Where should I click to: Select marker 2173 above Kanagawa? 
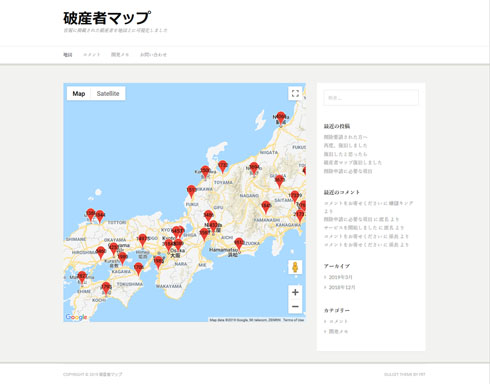coord(300,216)
